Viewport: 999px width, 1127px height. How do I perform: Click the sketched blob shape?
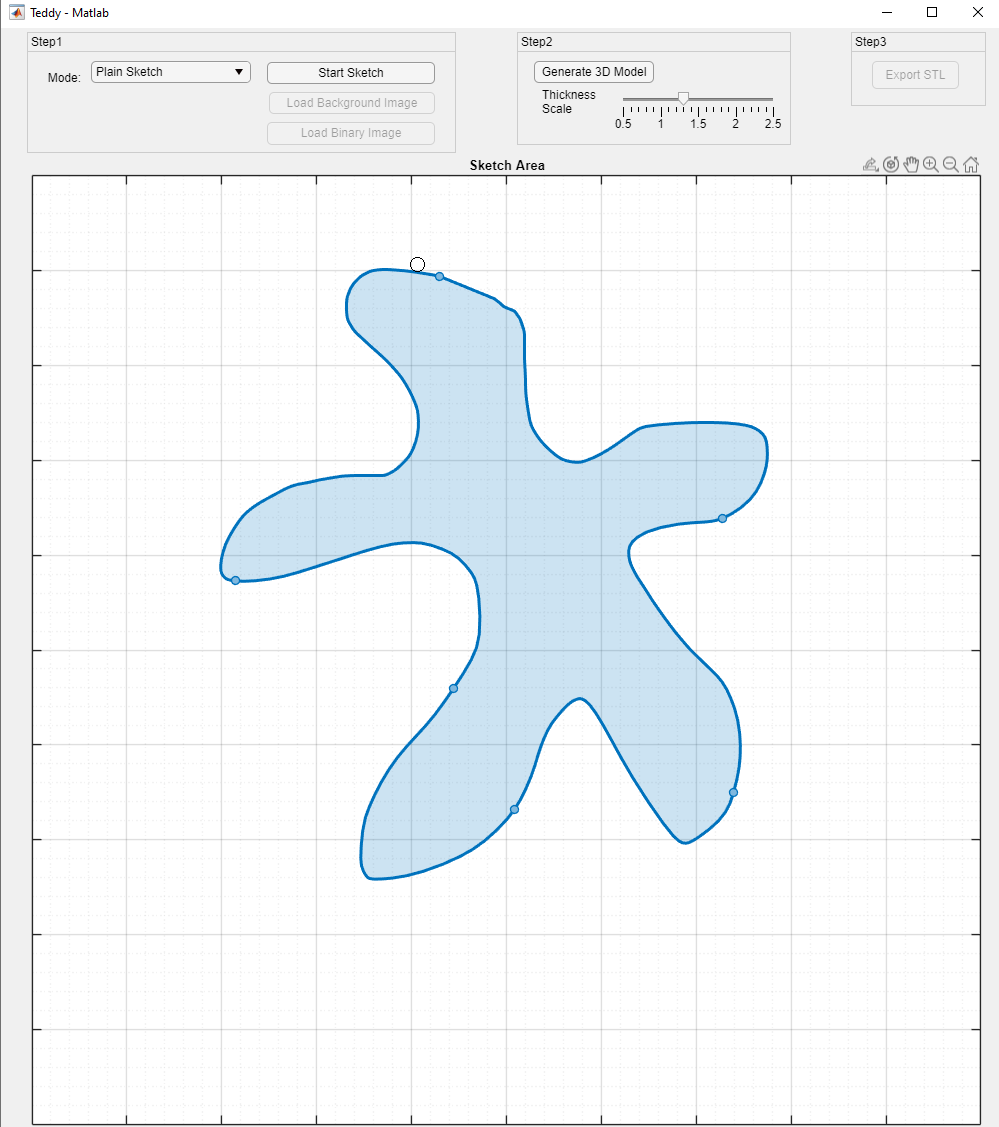coord(550,550)
